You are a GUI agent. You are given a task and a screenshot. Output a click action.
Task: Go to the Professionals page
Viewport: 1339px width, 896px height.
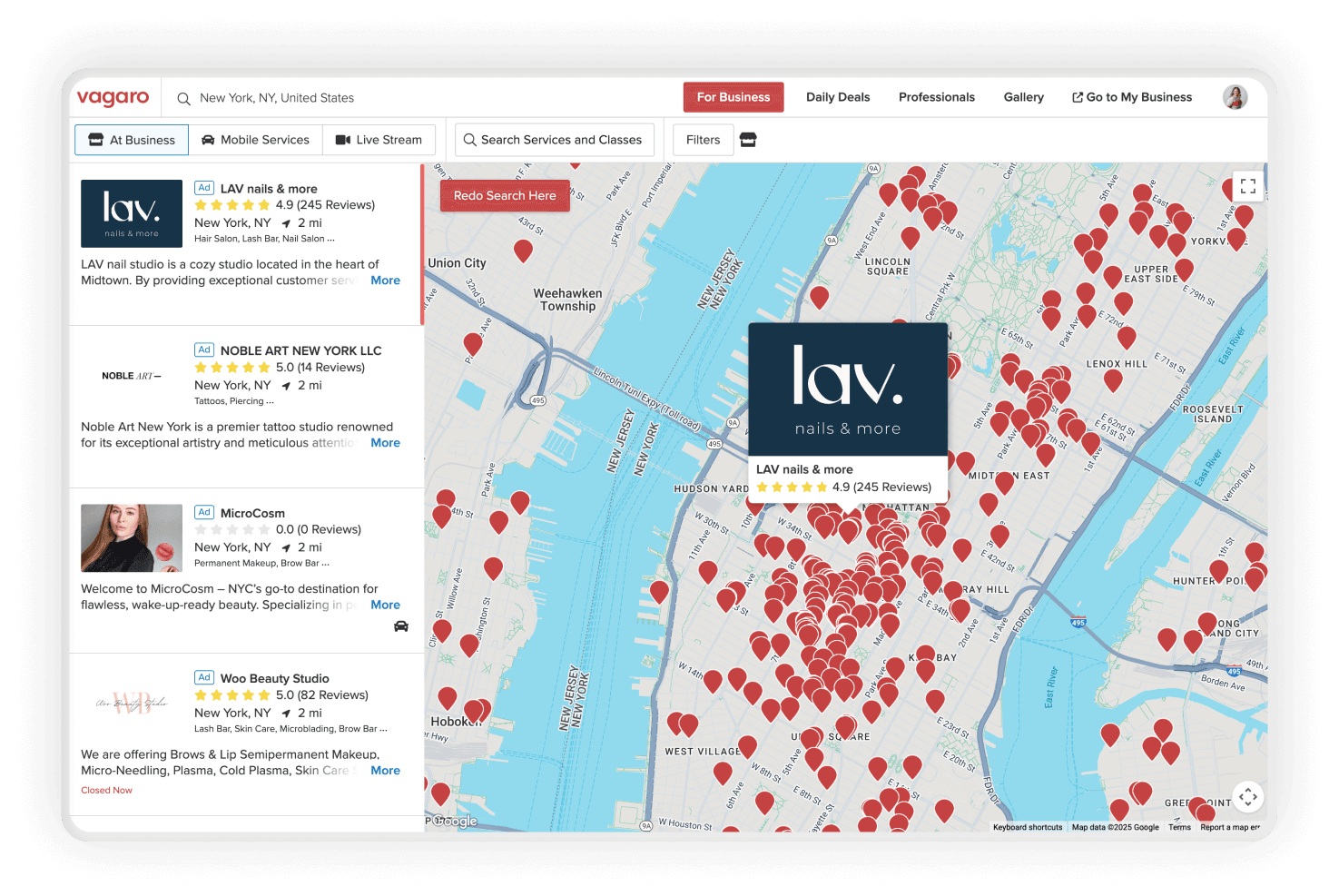pos(936,97)
